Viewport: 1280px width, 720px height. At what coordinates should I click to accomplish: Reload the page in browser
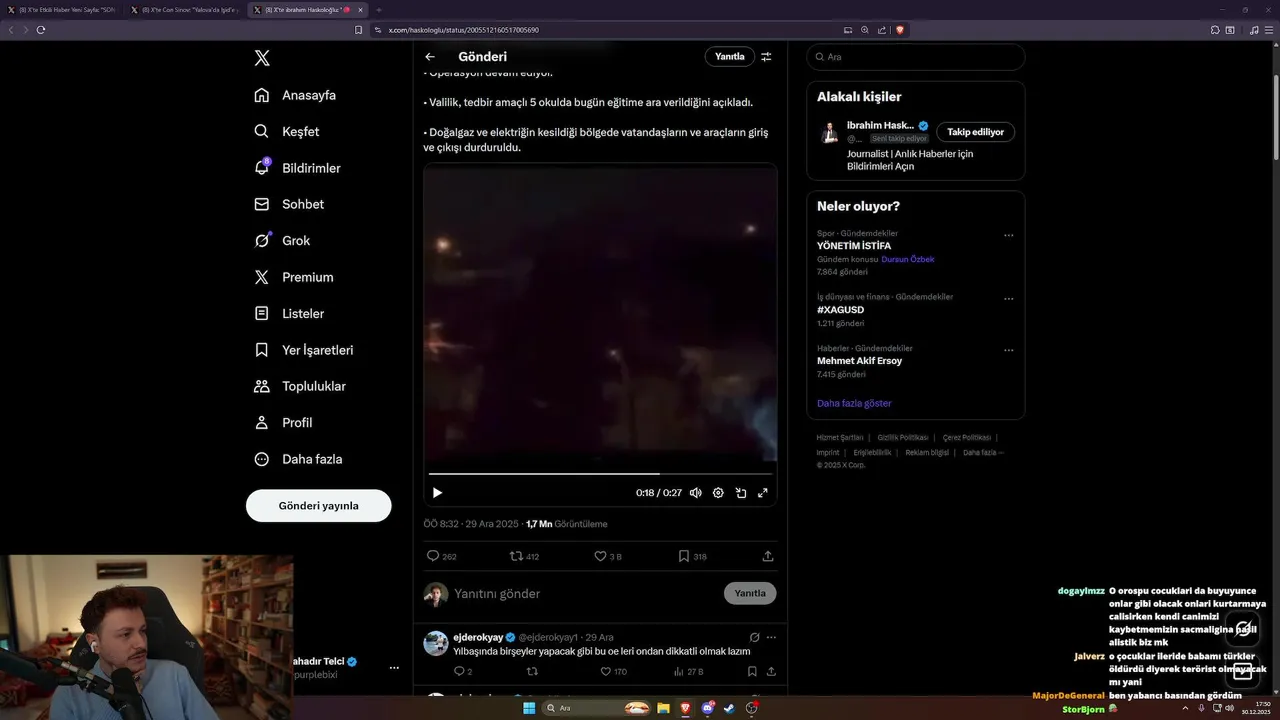[x=41, y=30]
